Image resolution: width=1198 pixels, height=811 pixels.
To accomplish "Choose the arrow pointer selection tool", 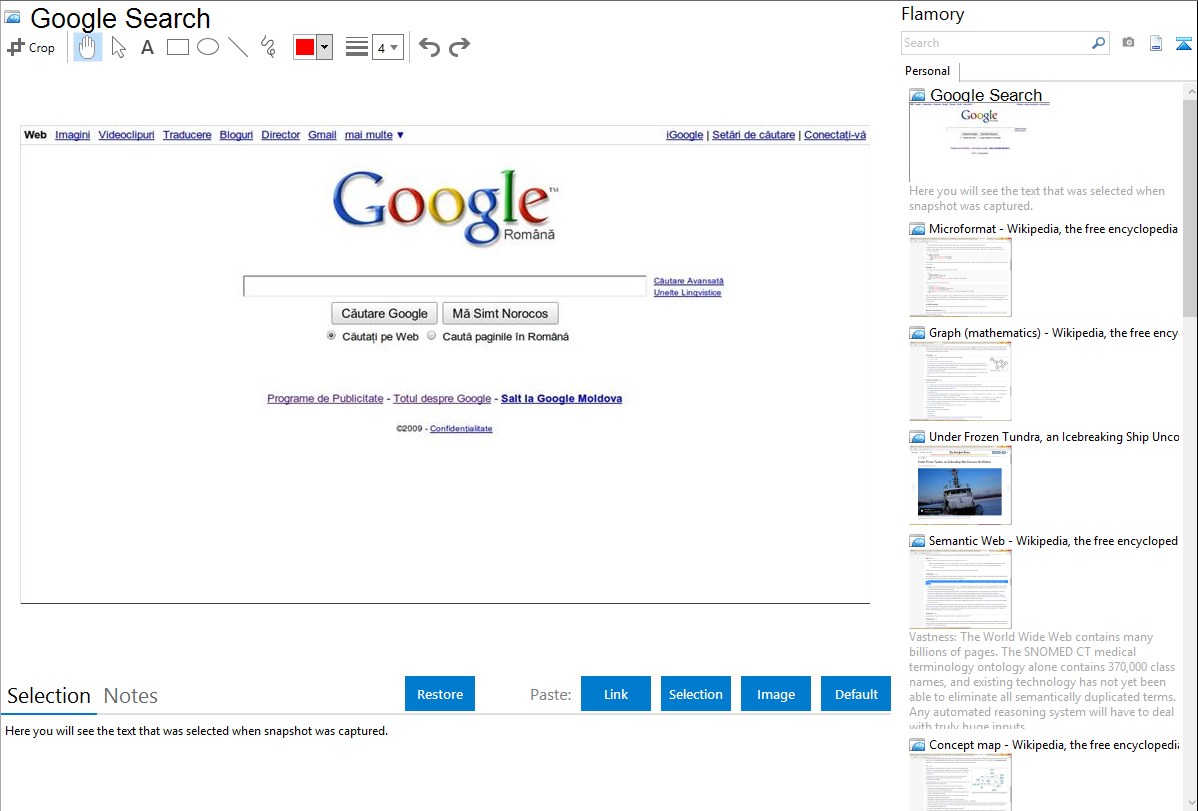I will pos(118,47).
